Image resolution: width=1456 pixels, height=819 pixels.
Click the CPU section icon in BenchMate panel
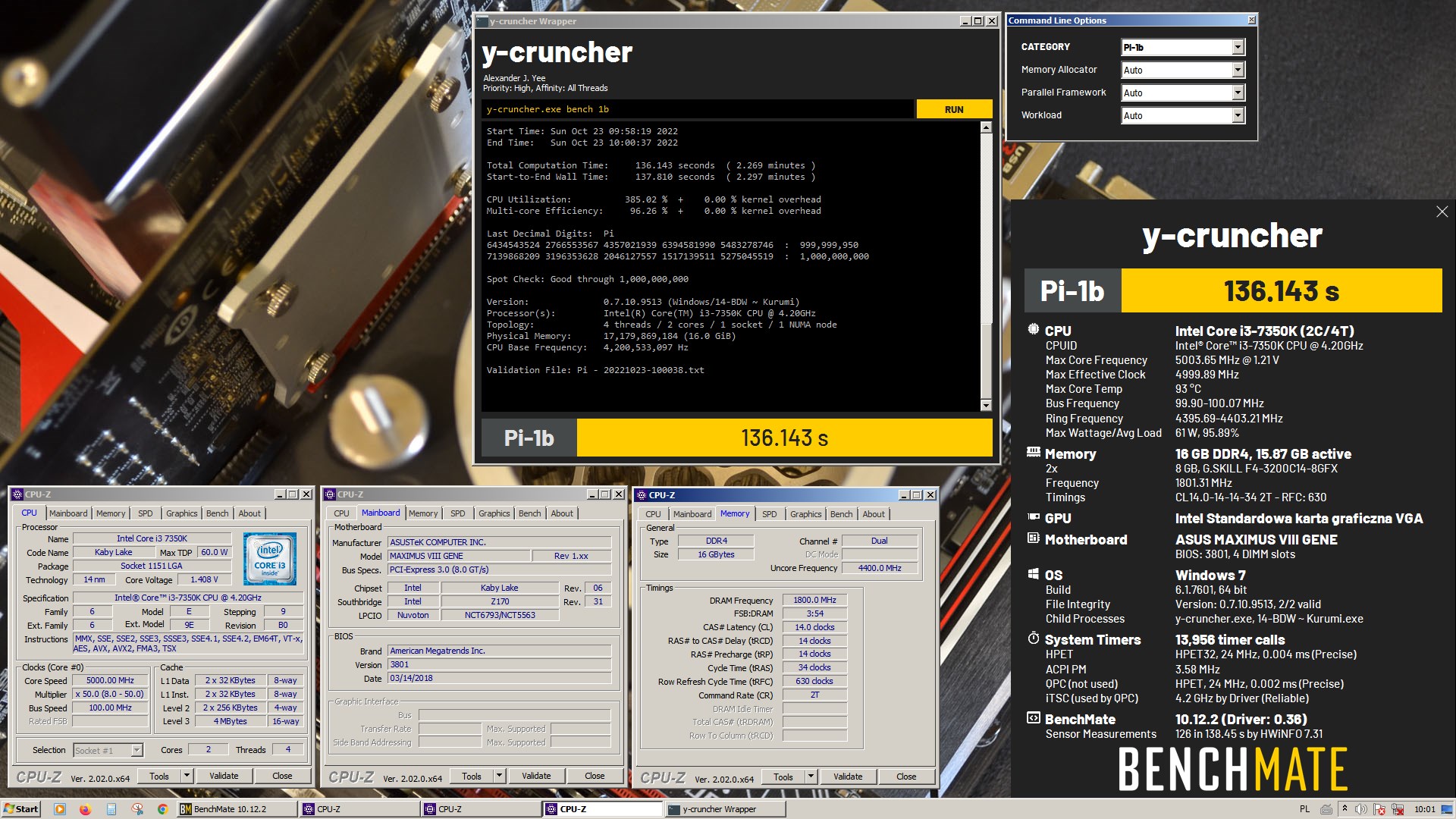click(1033, 330)
